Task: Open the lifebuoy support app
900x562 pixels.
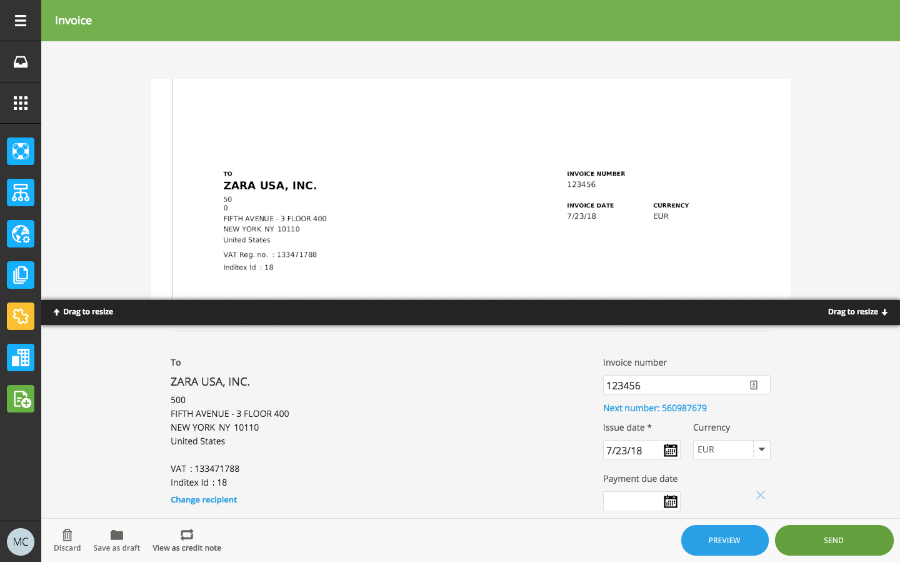Action: pos(21,151)
